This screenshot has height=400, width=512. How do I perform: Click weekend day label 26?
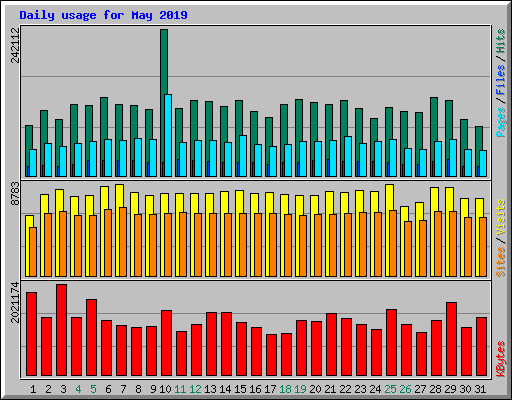(x=405, y=389)
